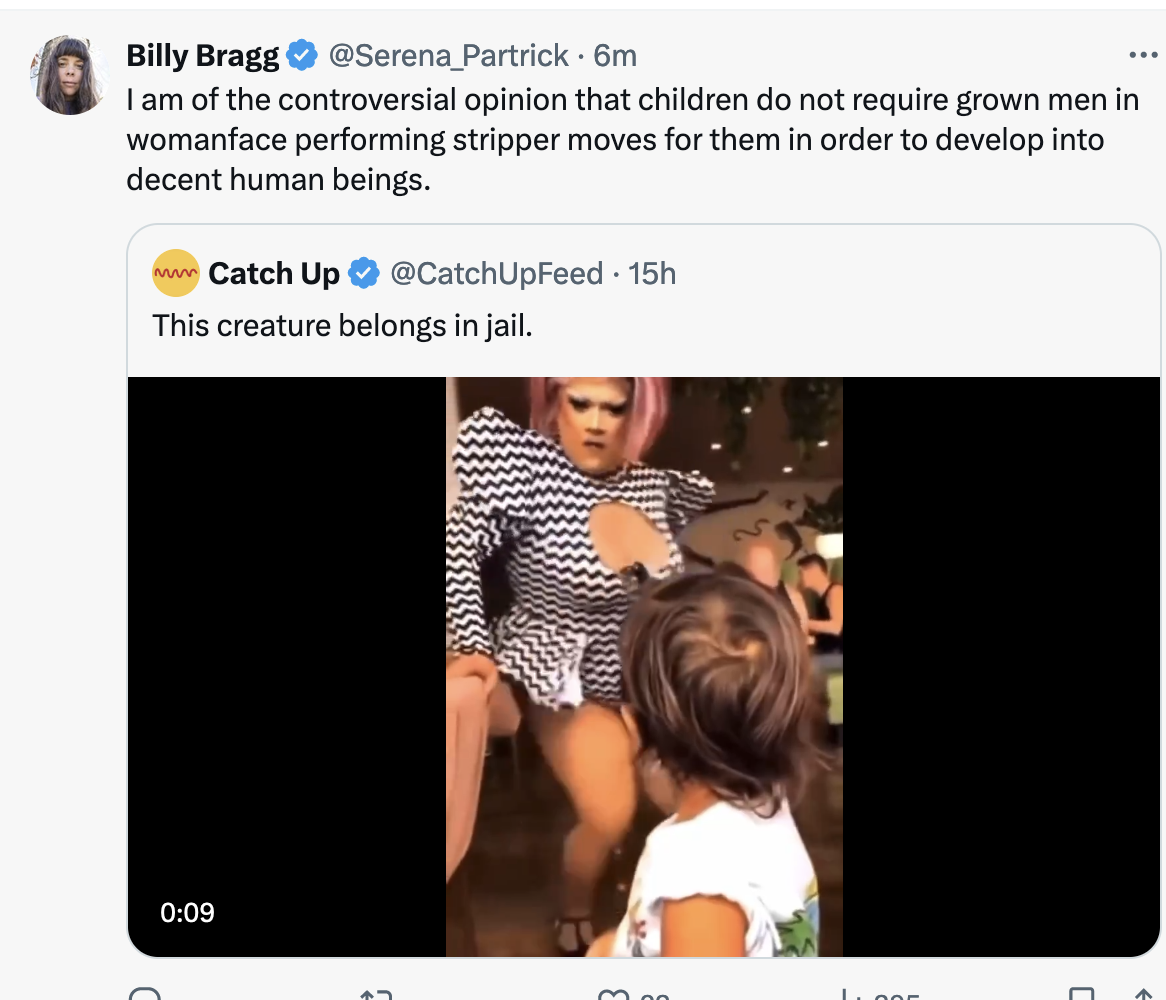Image resolution: width=1166 pixels, height=1000 pixels.
Task: Open the Catch Up account name
Action: pos(274,273)
